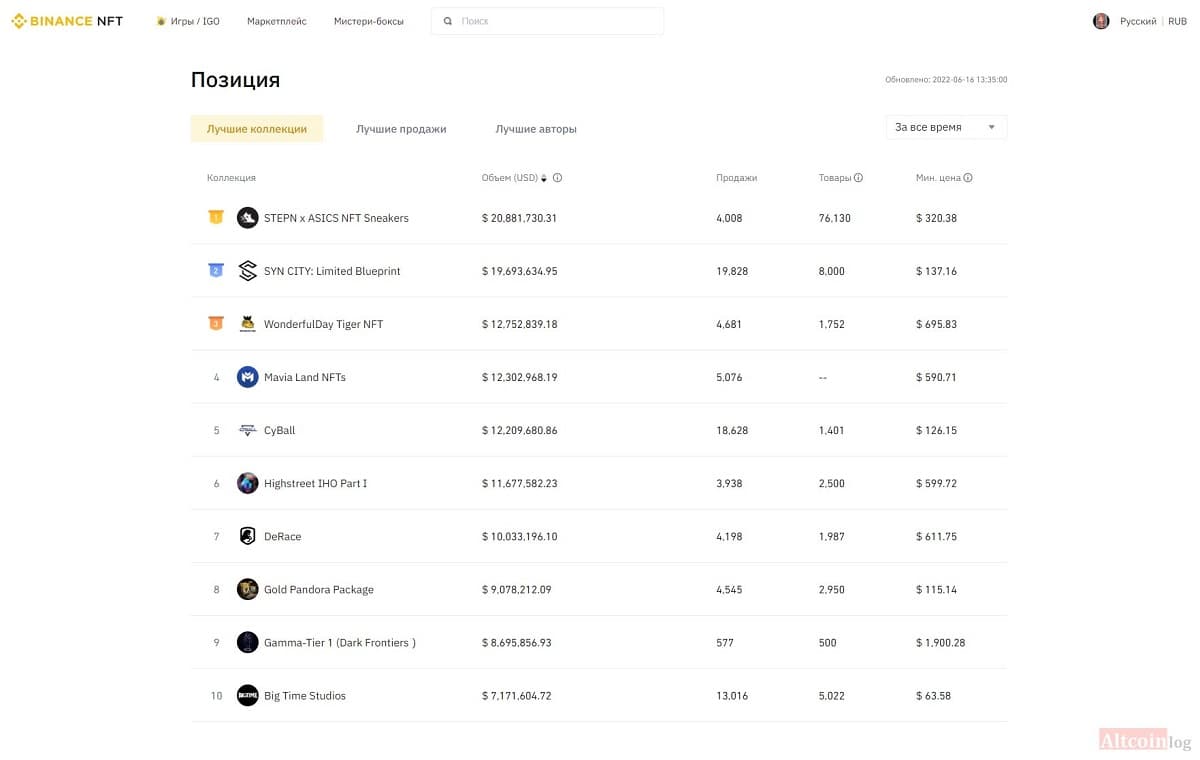Open the RUB currency selector
Image resolution: width=1200 pixels, height=760 pixels.
[x=1177, y=21]
